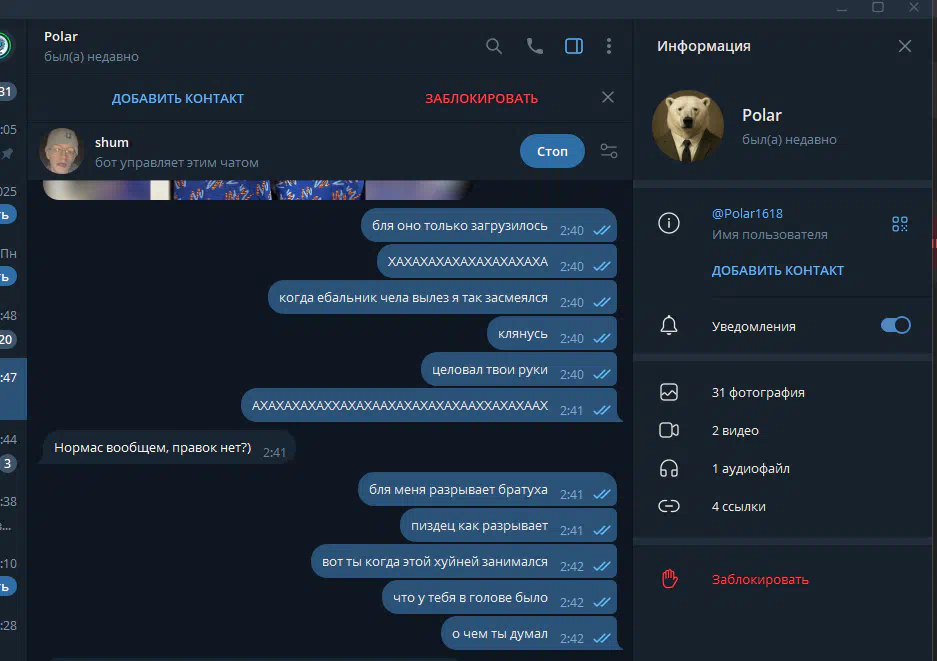Show QR code for @Polar1618 username

click(899, 224)
